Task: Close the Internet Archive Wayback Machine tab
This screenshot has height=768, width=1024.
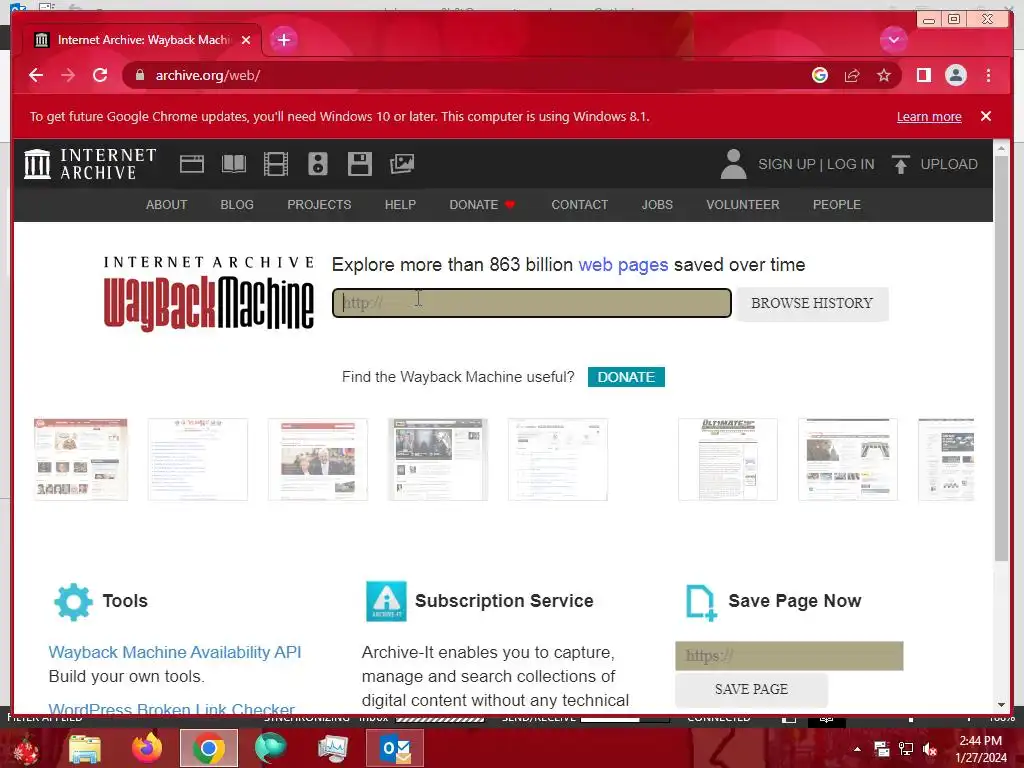Action: click(x=246, y=40)
